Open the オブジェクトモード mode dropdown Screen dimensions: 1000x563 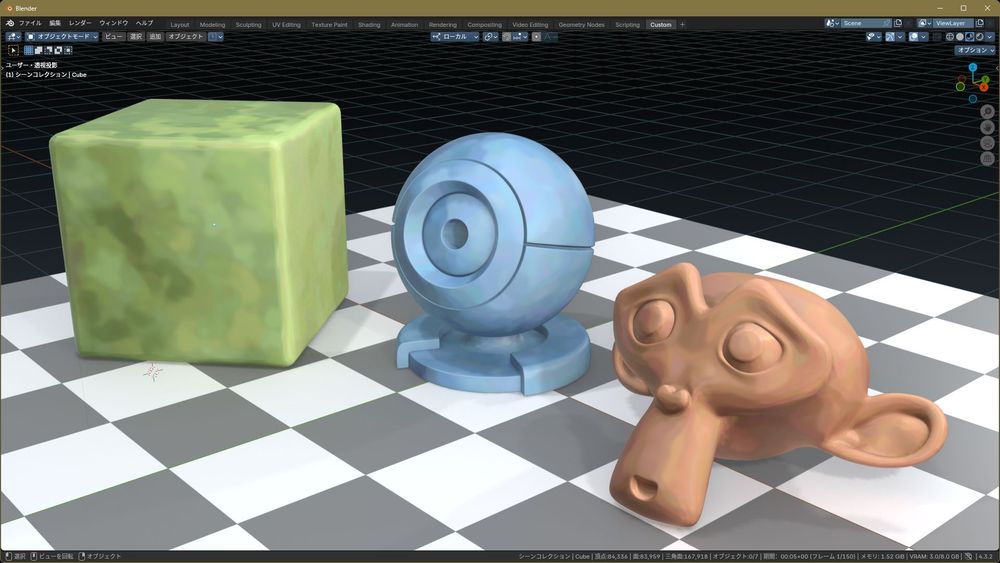[x=62, y=36]
